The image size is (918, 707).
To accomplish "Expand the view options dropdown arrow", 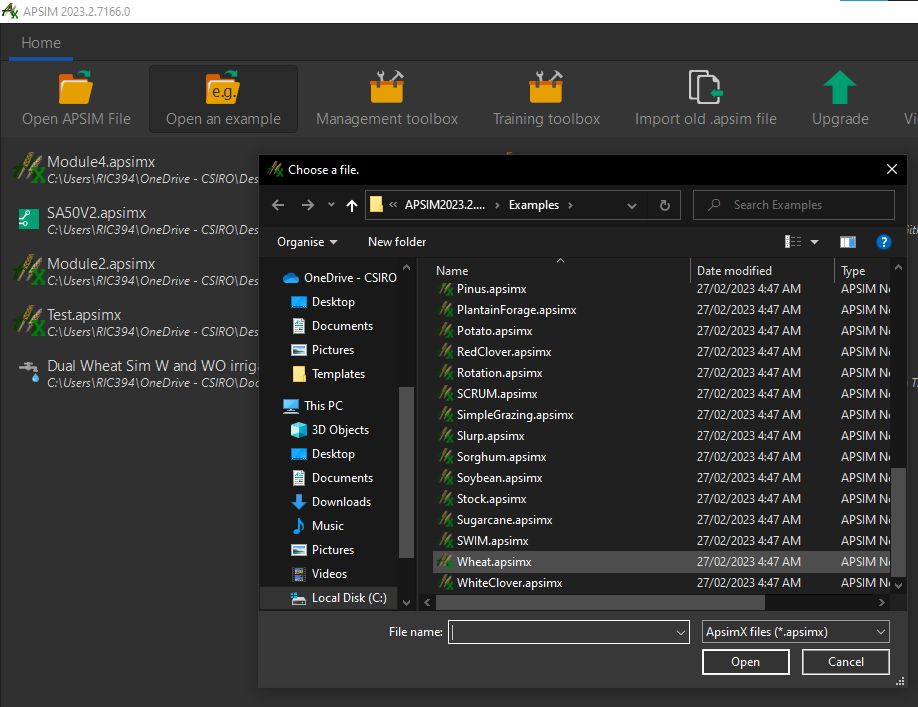I will (814, 242).
